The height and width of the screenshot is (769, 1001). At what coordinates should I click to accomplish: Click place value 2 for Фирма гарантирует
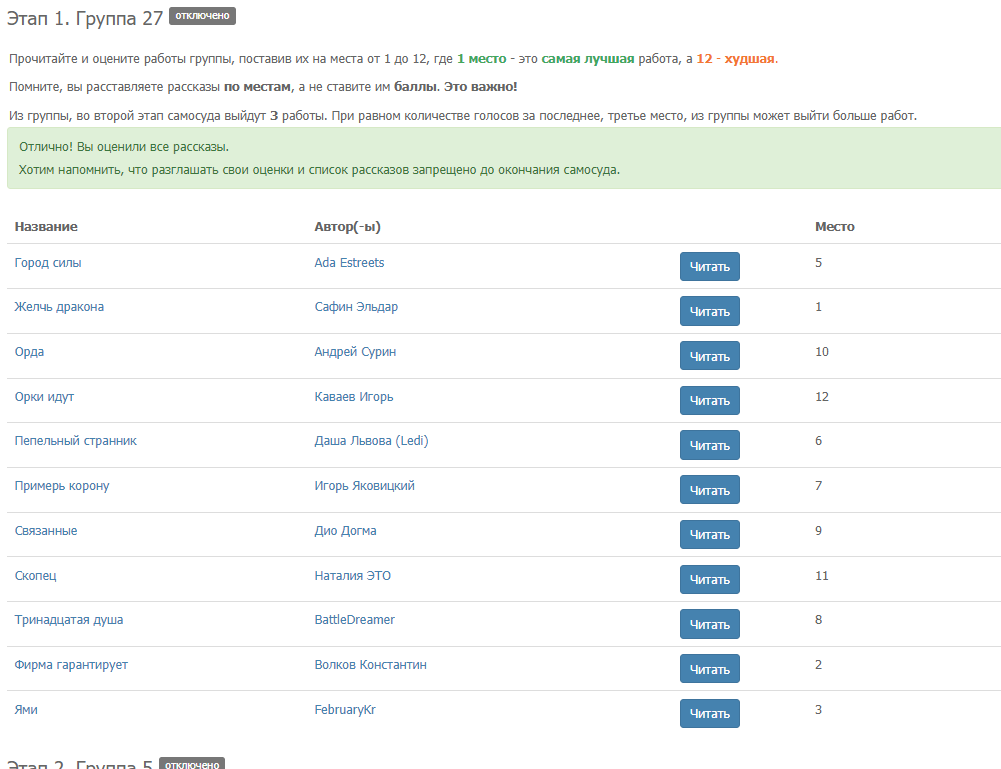coord(818,665)
